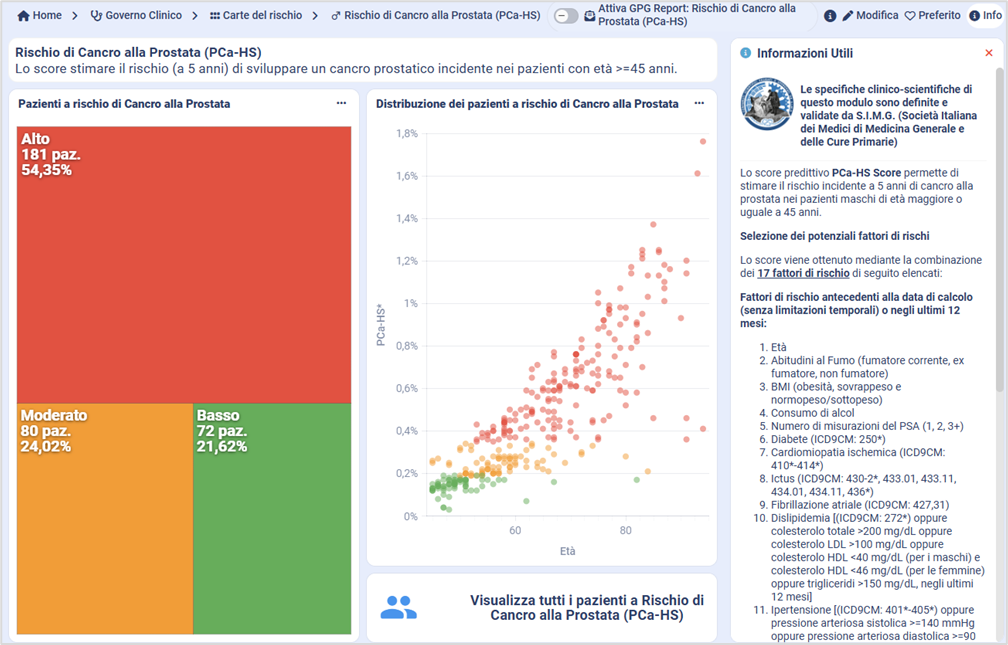The height and width of the screenshot is (645, 1008).
Task: Click the dark info circle icon left of Modifica
Action: pos(830,16)
